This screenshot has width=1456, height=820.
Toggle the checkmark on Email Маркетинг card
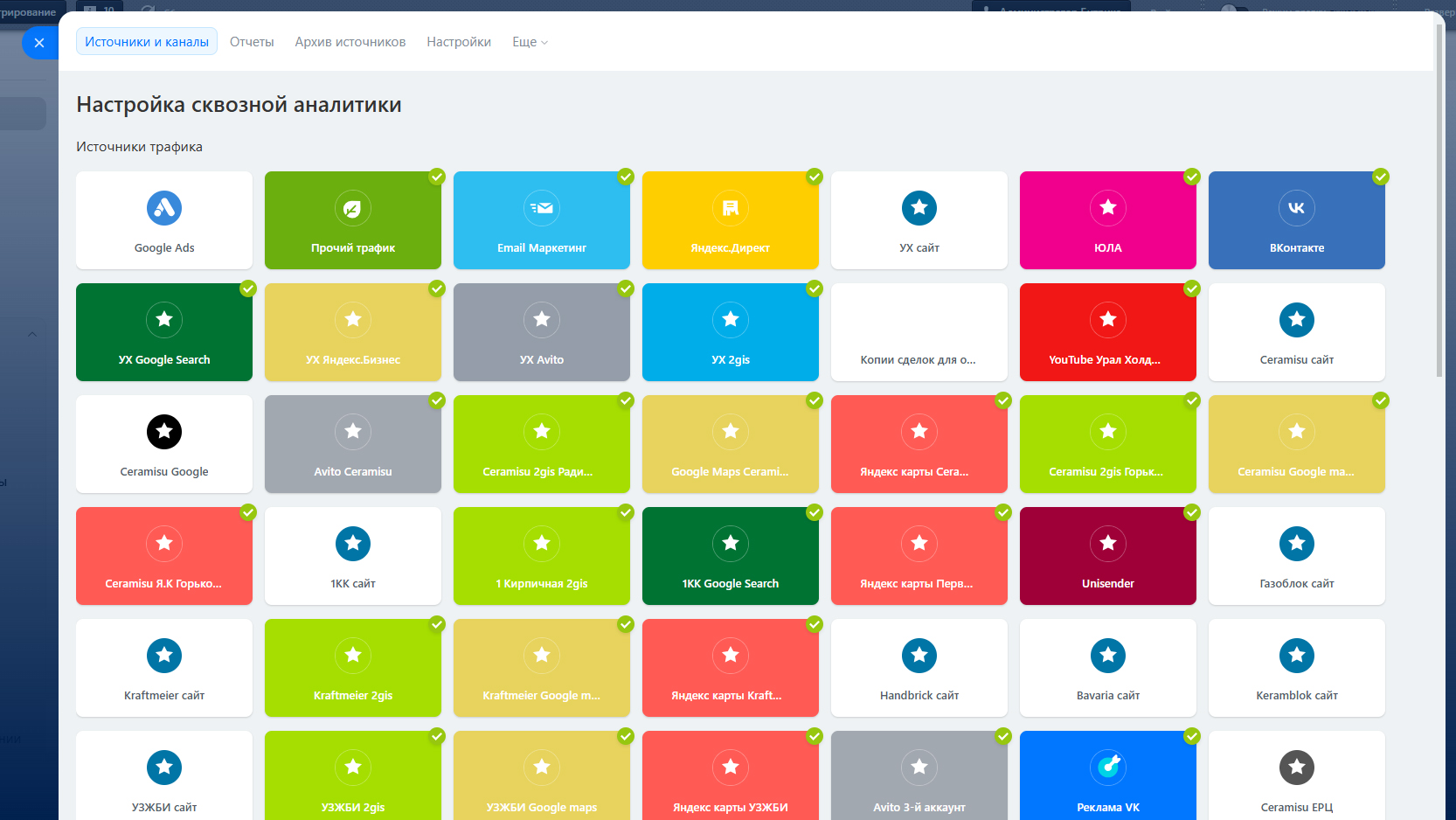pyautogui.click(x=626, y=177)
